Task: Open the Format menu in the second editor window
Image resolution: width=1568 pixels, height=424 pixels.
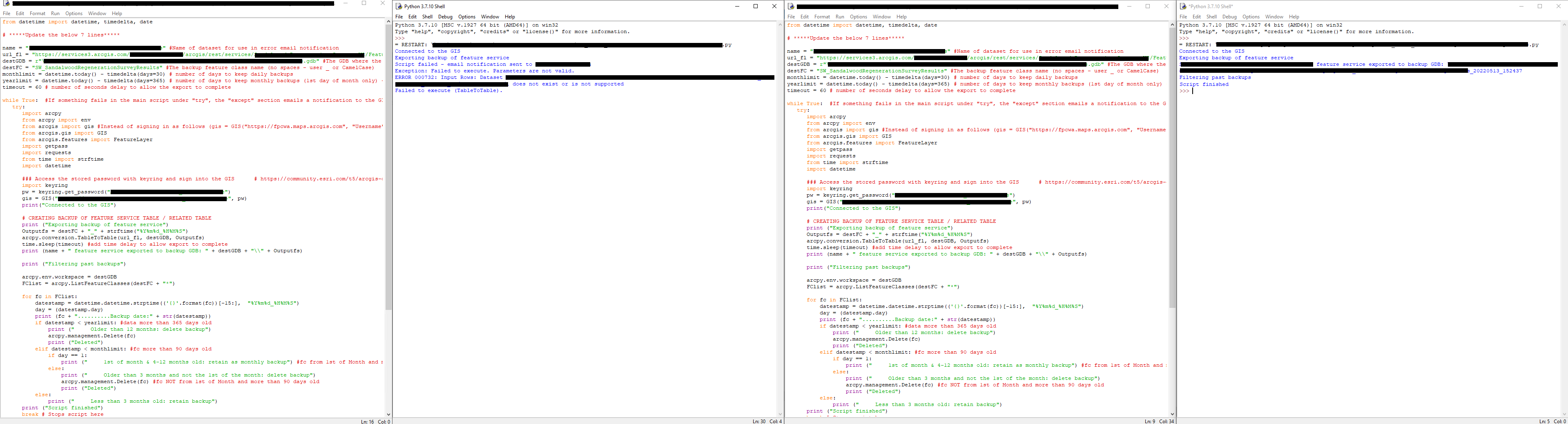Action: (822, 17)
